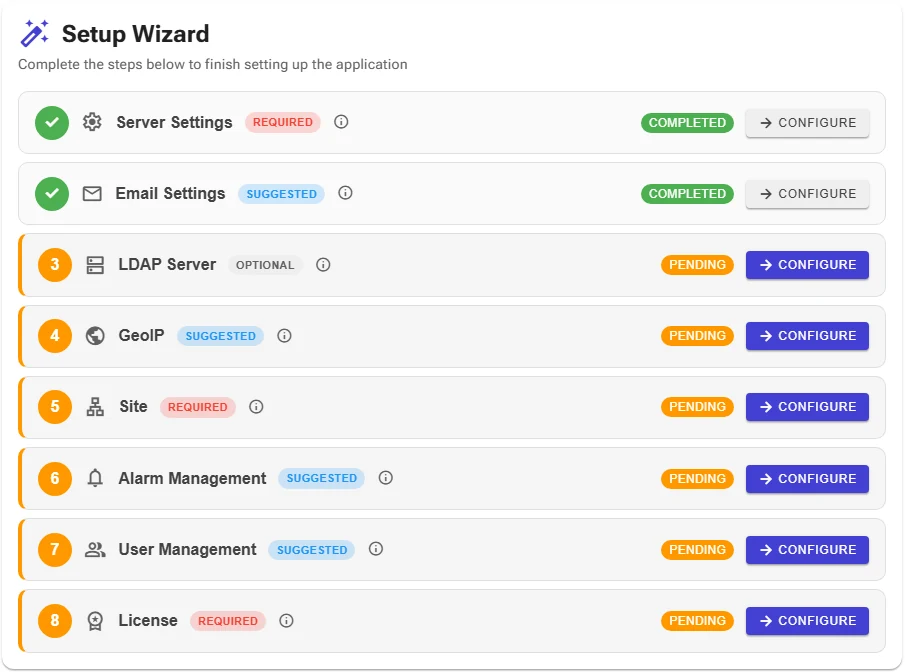
Task: Configure the License step
Action: coord(807,621)
